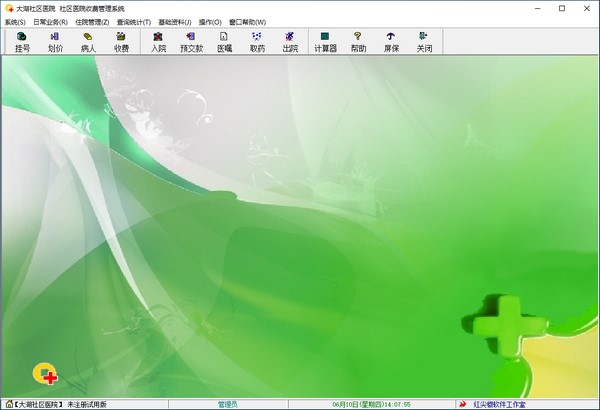Launch the 计算器 calculator
The image size is (600, 410).
[325, 41]
